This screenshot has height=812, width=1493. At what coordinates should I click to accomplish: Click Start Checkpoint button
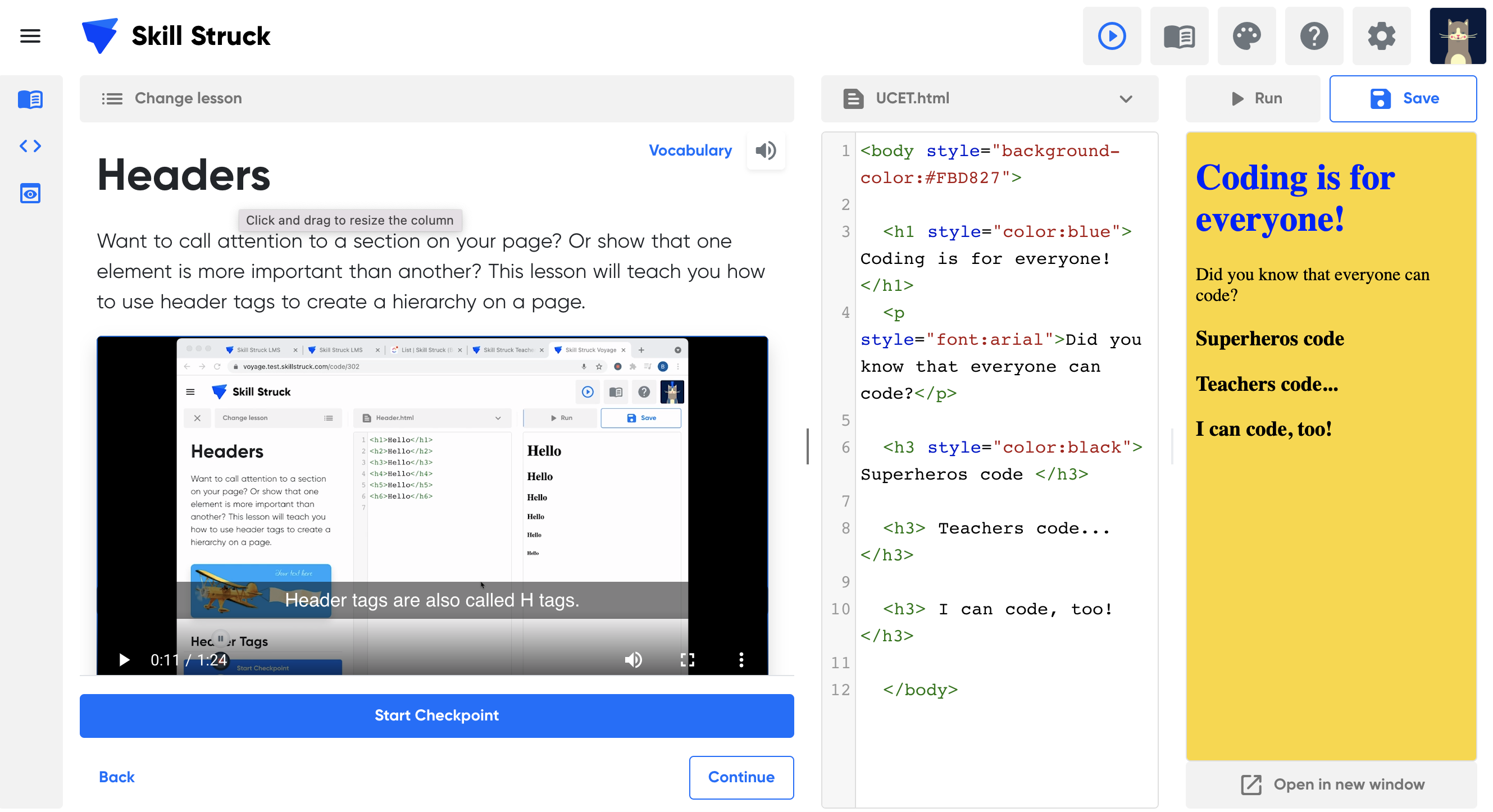point(436,716)
